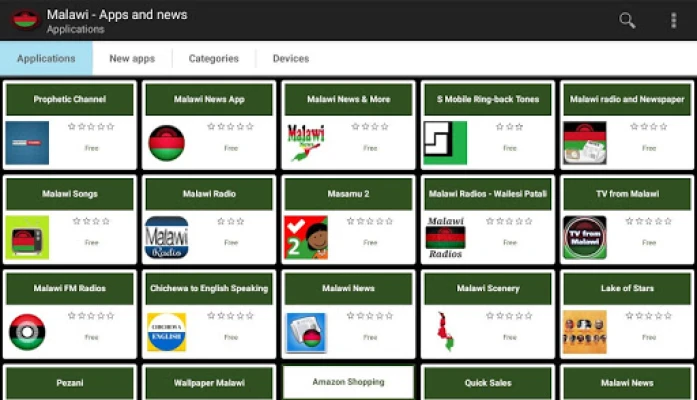Viewport: 697px width, 400px height.
Task: Tap the Malawi flag app logo
Action: (25, 20)
